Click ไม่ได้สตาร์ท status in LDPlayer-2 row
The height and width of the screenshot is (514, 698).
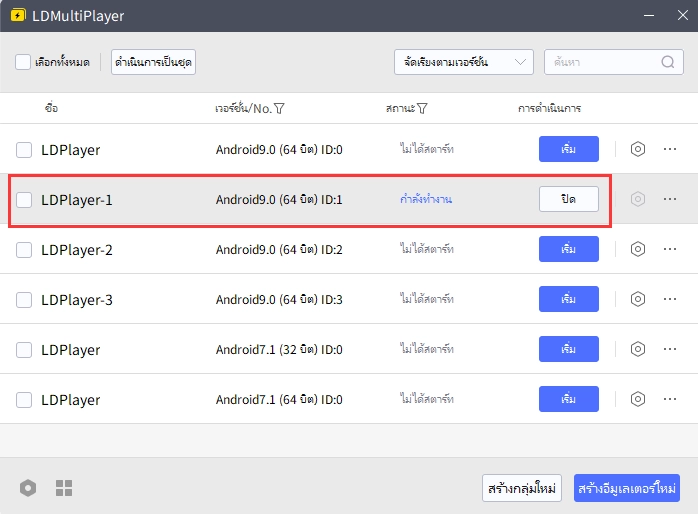pos(426,249)
